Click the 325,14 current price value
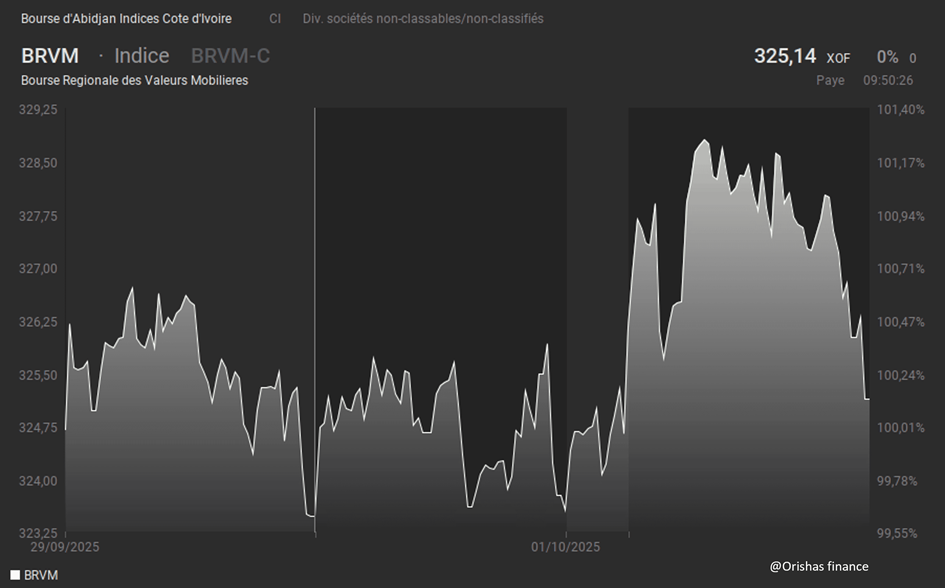945x588 pixels. (x=785, y=56)
